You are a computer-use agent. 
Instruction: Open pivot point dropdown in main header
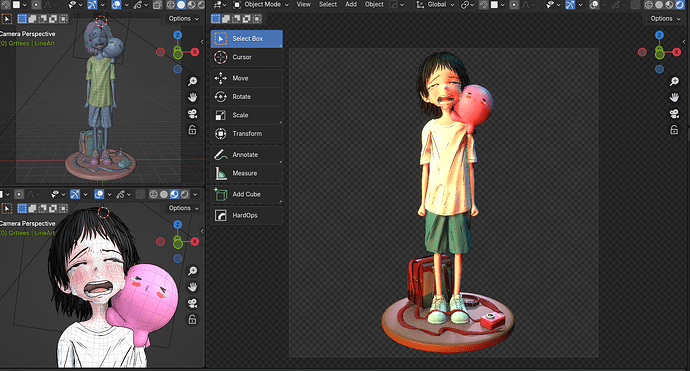pyautogui.click(x=467, y=5)
